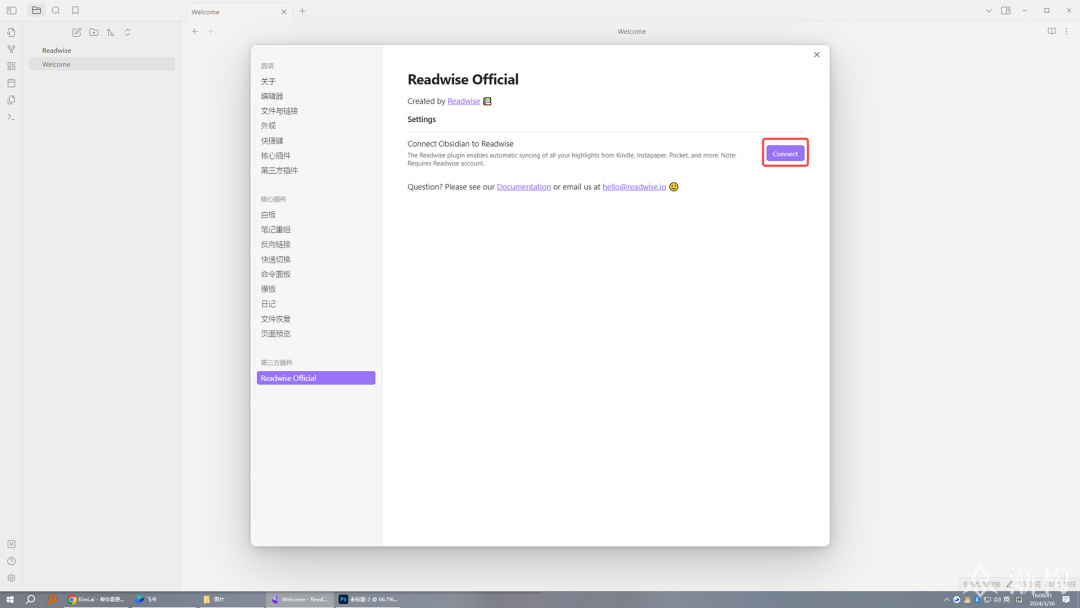Open the Readwise creator link
The height and width of the screenshot is (608, 1080).
(x=463, y=101)
